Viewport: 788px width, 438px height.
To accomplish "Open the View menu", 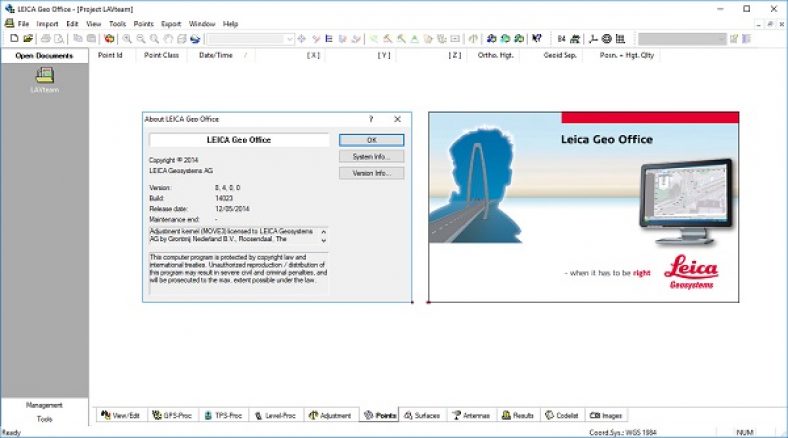I will pos(93,24).
